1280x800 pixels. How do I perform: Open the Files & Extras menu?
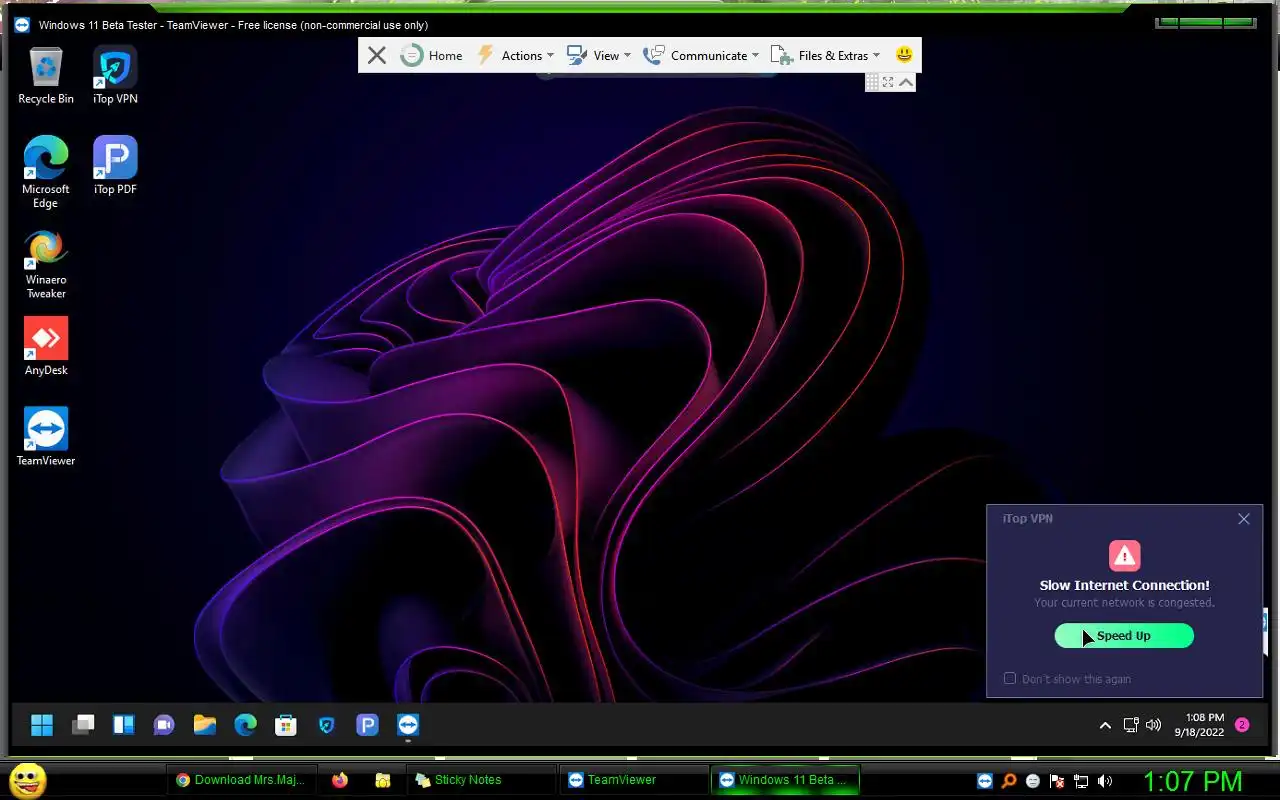(x=825, y=56)
